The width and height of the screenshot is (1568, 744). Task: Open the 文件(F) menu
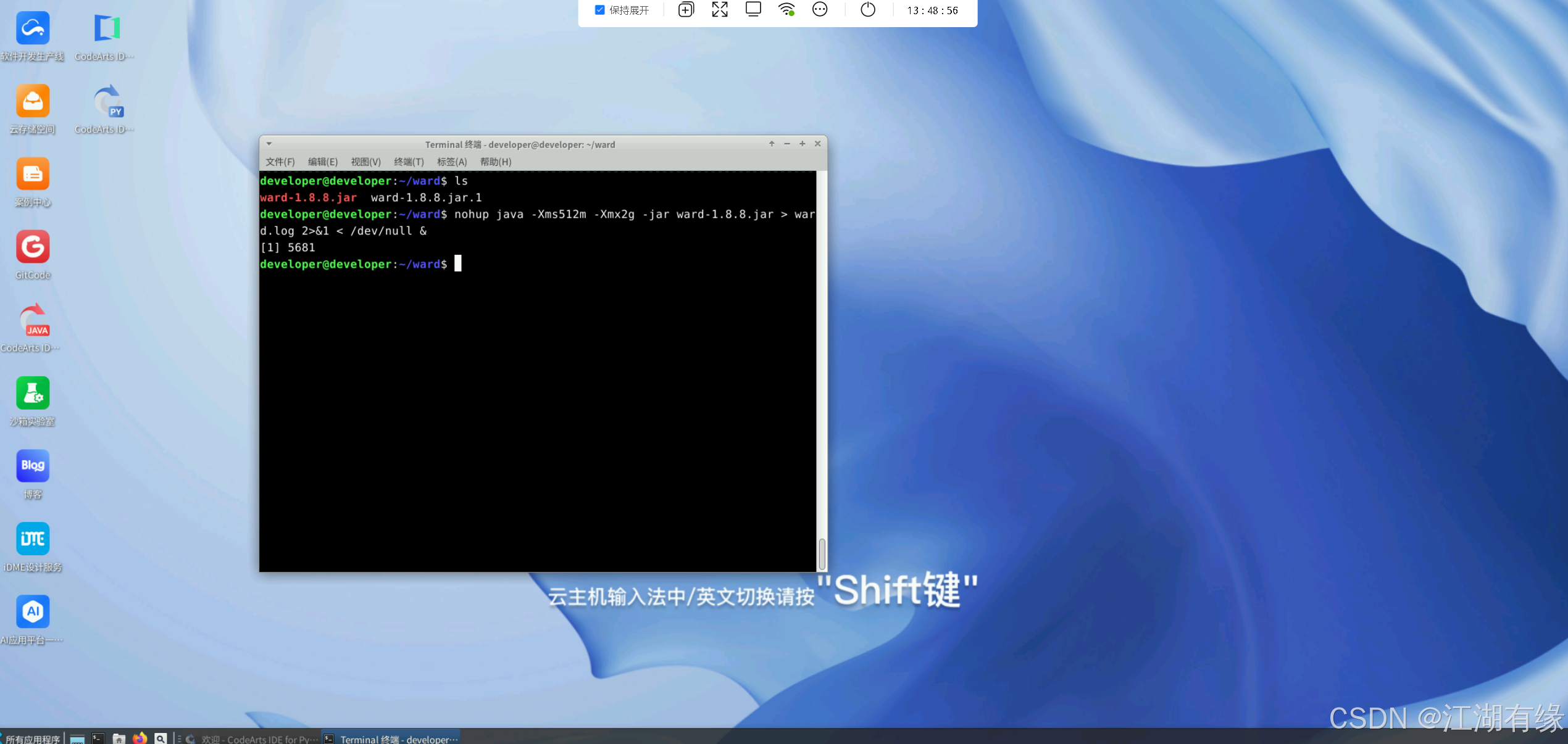pyautogui.click(x=280, y=162)
